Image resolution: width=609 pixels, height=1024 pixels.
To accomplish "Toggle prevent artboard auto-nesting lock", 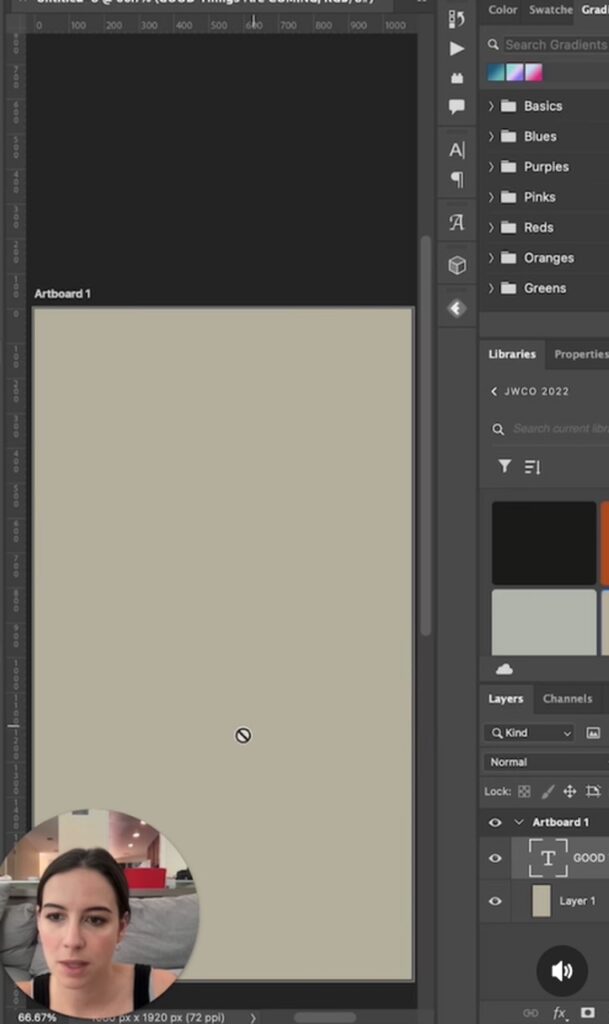I will tap(593, 792).
